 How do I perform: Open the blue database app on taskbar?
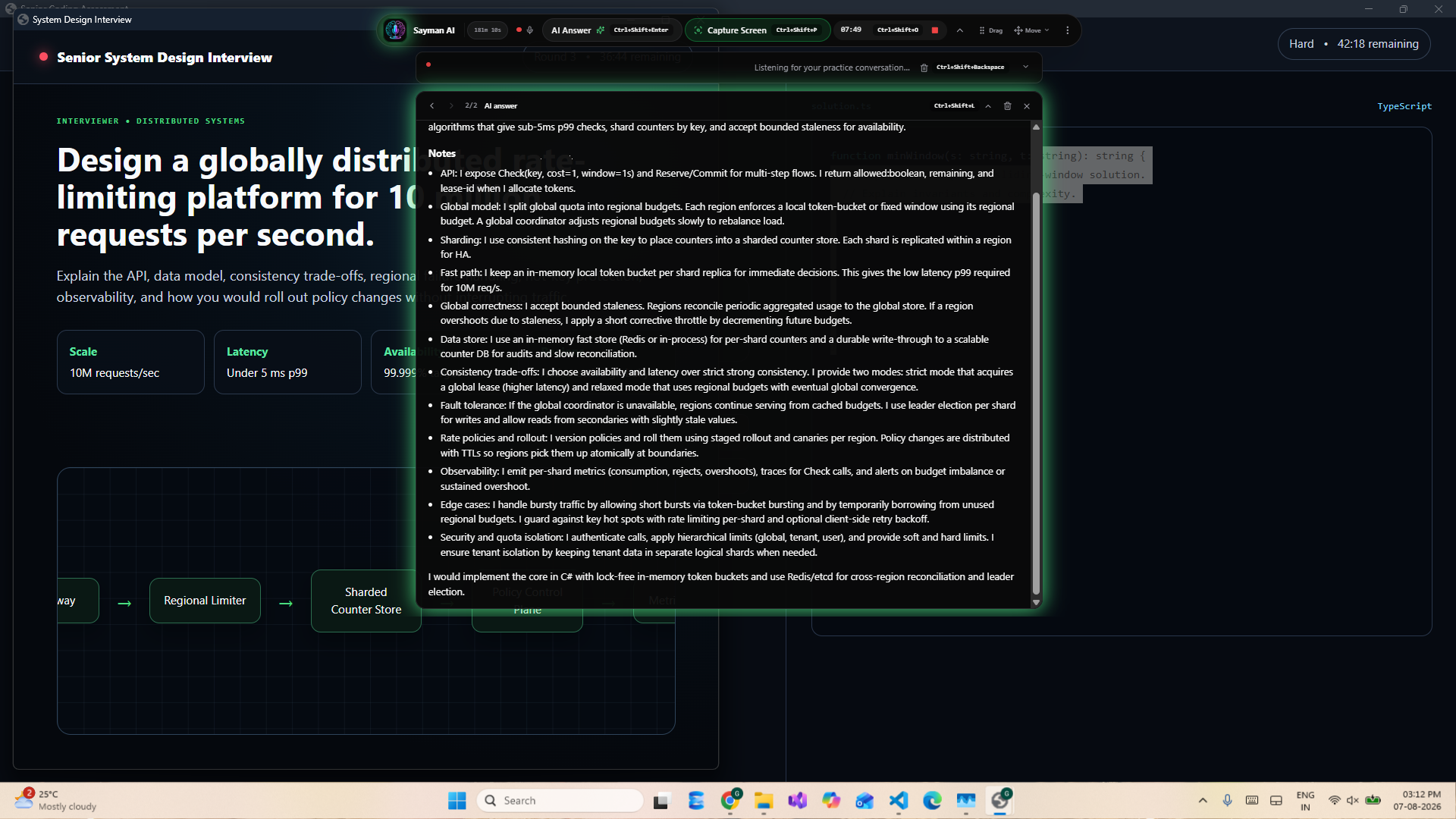696,801
